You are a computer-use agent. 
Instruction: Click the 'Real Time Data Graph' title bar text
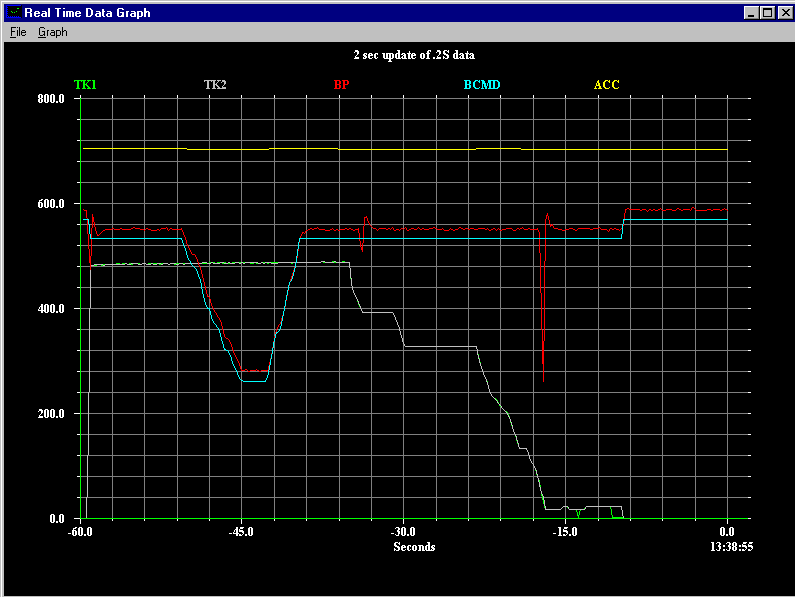click(x=88, y=13)
